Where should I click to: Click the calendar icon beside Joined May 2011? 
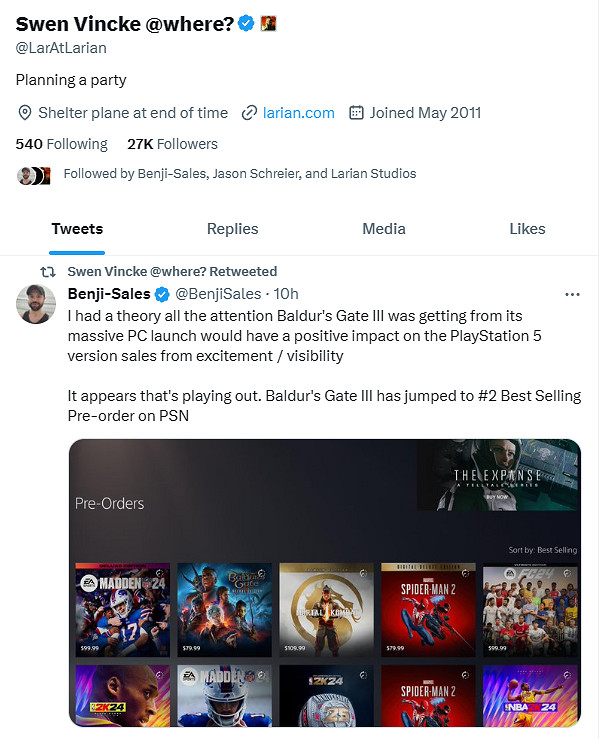(356, 113)
